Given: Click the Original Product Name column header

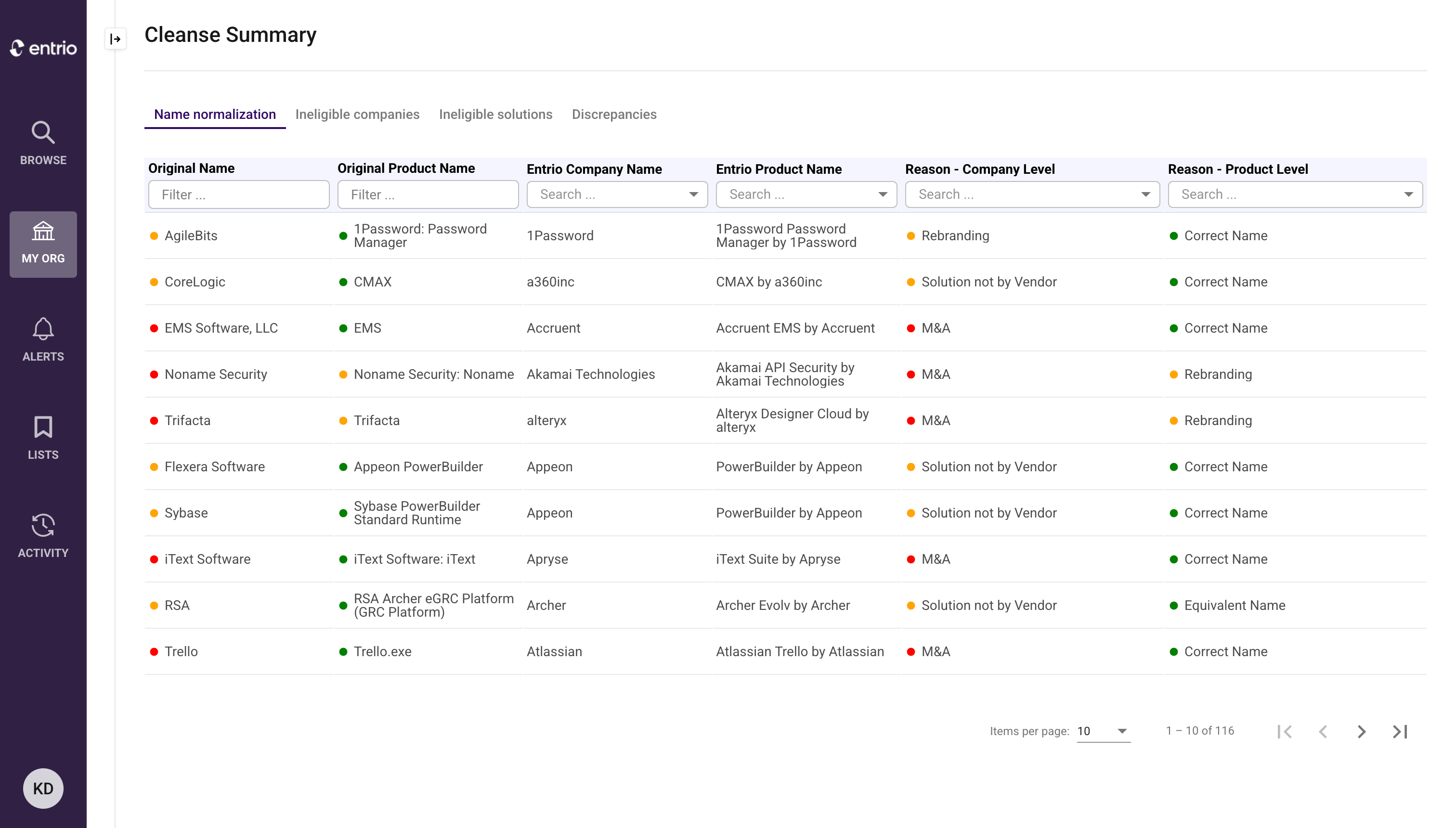Looking at the screenshot, I should point(406,168).
